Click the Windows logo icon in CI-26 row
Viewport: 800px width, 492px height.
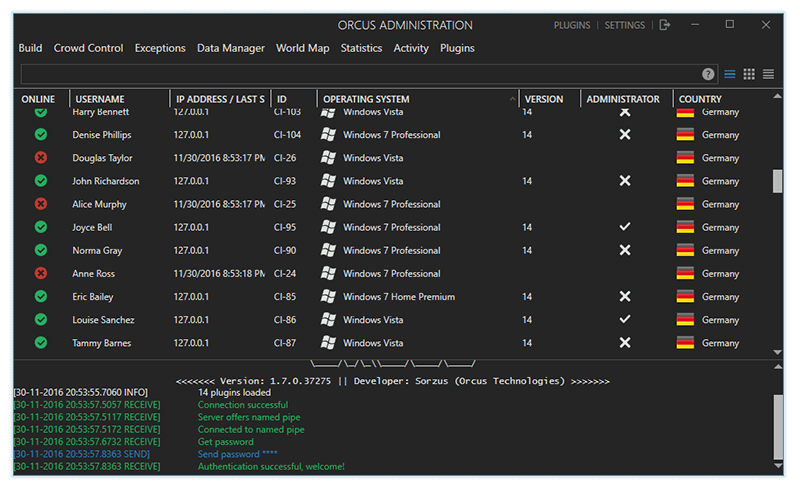tap(328, 158)
